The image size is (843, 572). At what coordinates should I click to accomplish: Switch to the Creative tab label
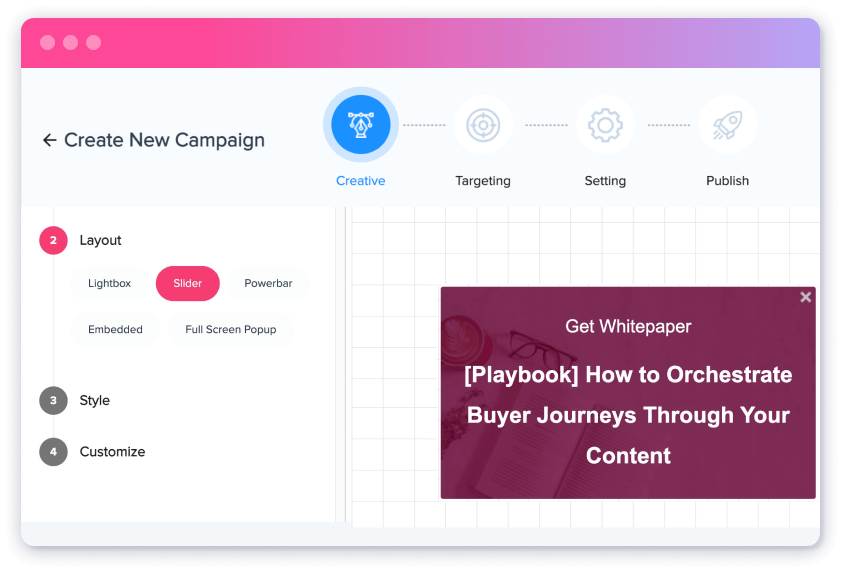pyautogui.click(x=361, y=181)
